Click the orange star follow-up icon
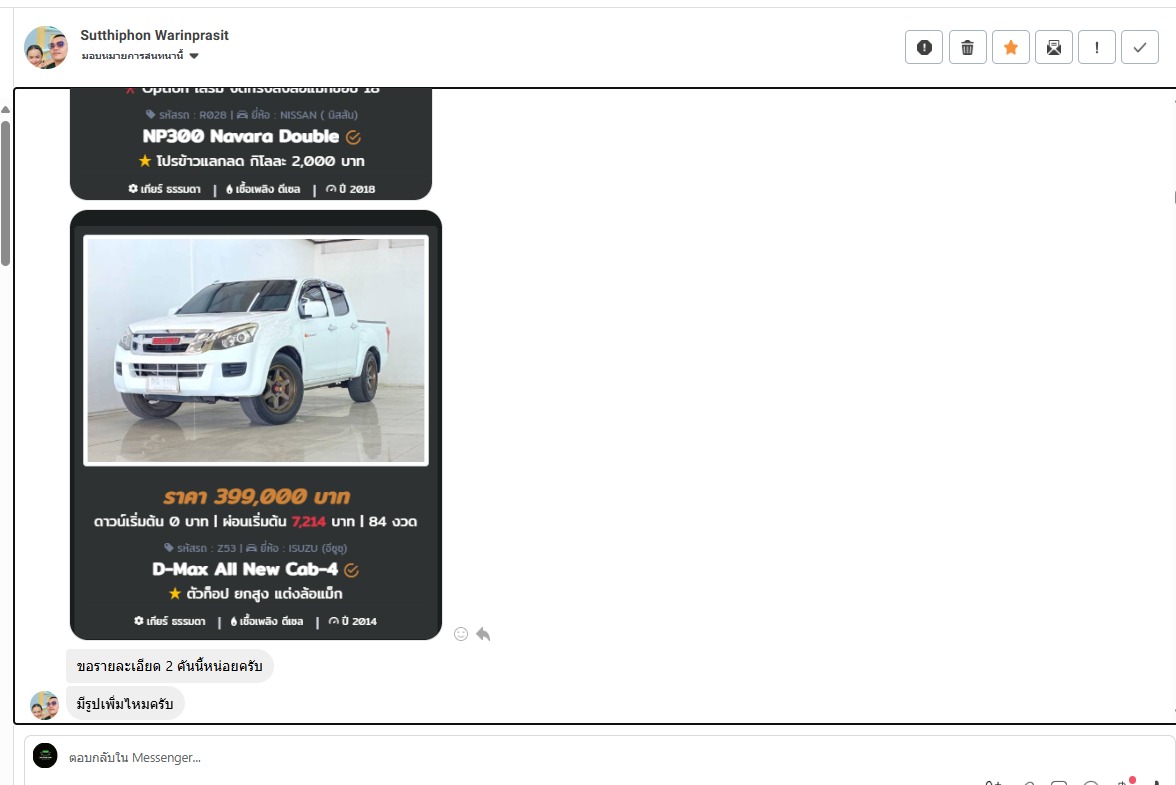 coord(1010,47)
